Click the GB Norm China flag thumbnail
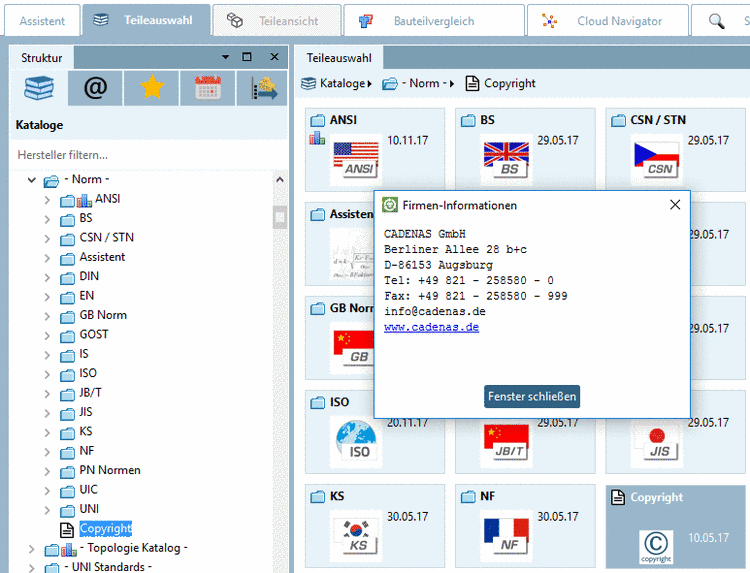This screenshot has height=573, width=750. 353,348
